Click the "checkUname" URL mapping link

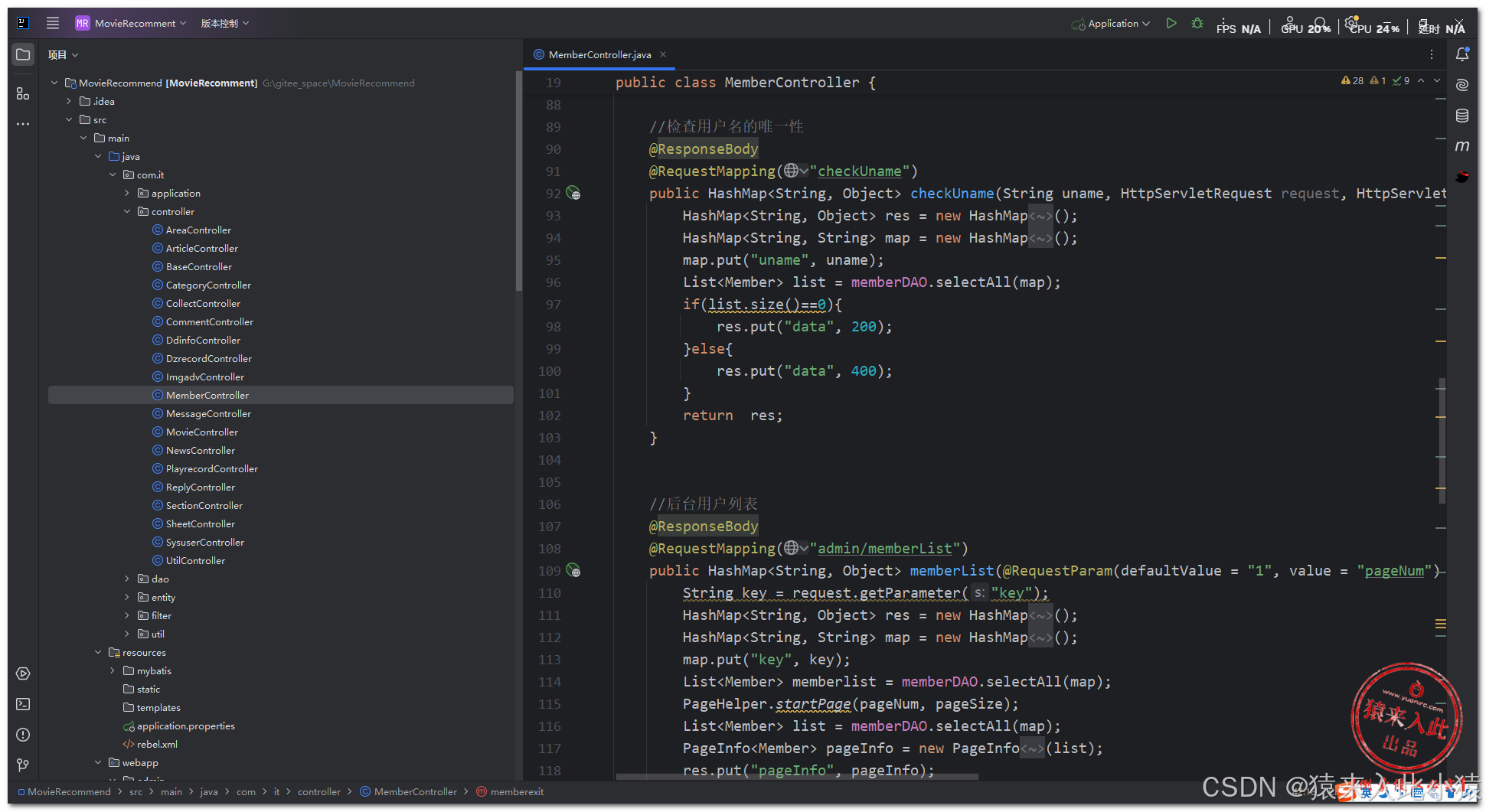click(859, 171)
